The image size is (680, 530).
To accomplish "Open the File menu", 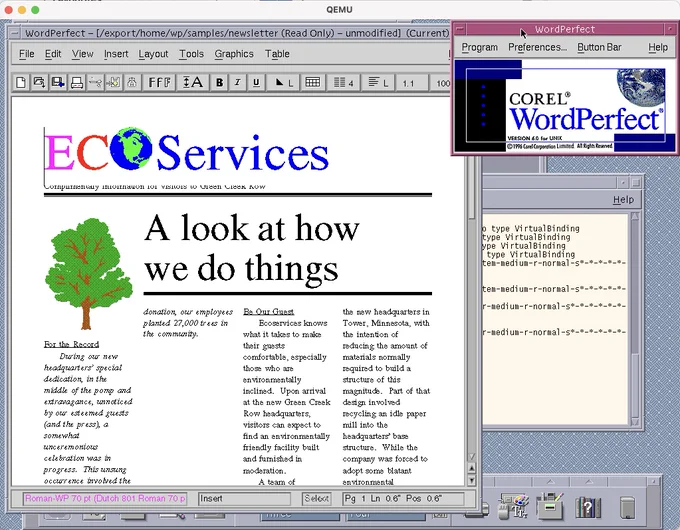I will point(26,54).
